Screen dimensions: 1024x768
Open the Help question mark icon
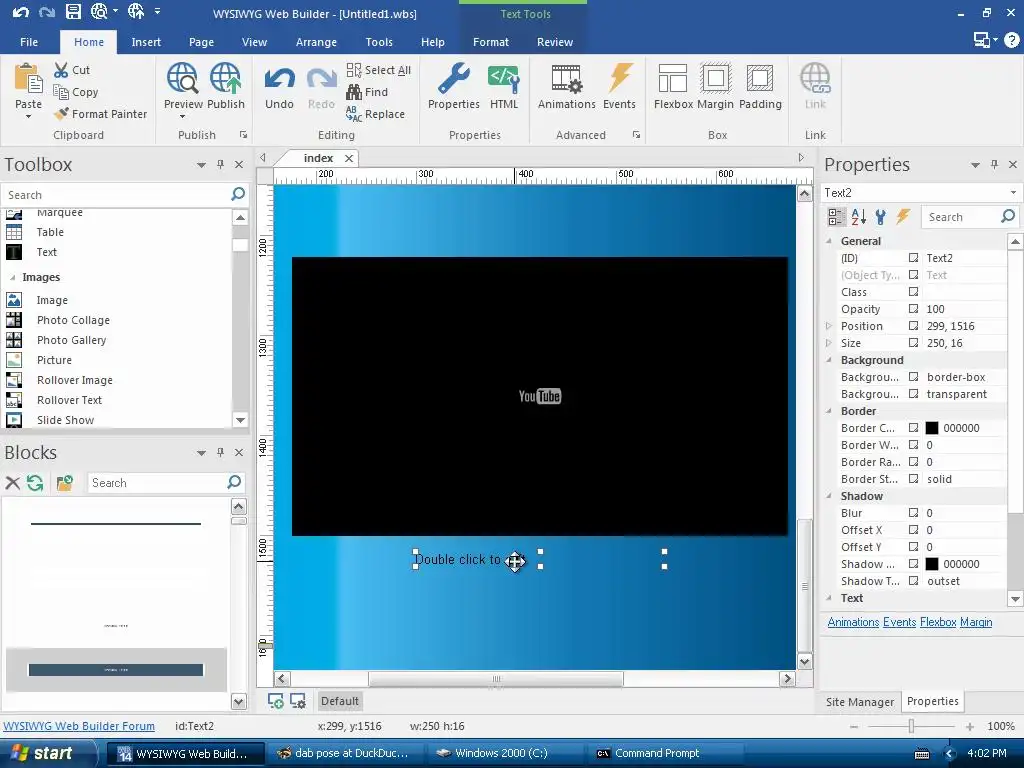click(1012, 40)
